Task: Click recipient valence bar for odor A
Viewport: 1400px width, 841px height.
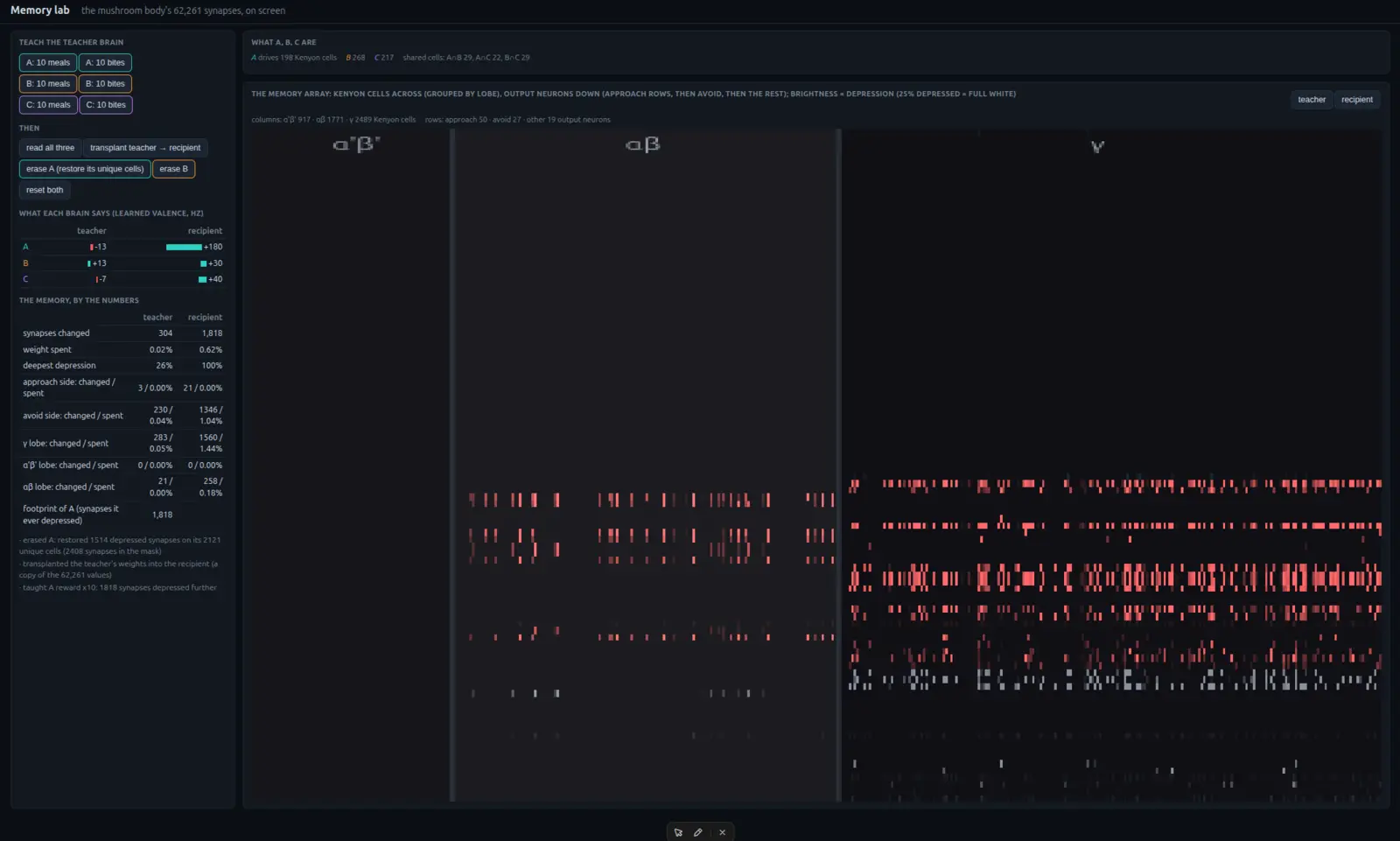Action: (184, 247)
